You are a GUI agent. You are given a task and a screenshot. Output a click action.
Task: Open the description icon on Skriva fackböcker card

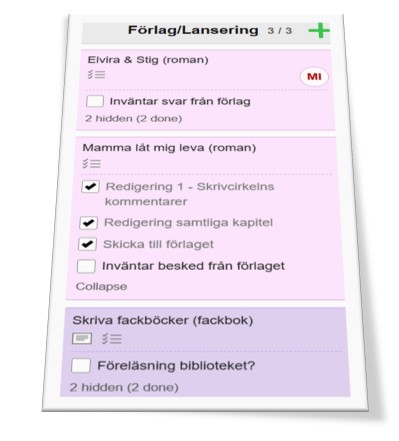[82, 339]
